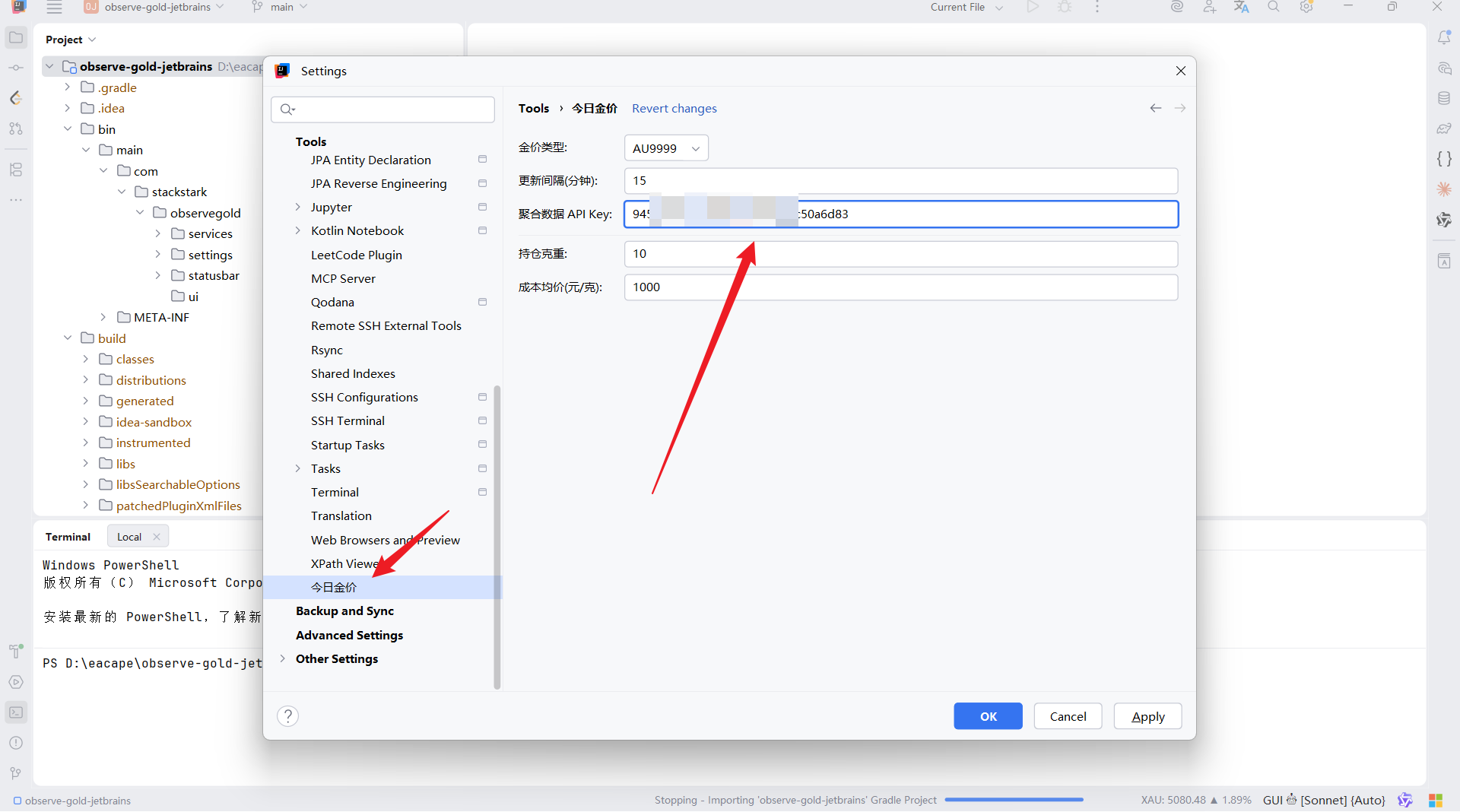Expand the Jupyter settings node
This screenshot has width=1460, height=812.
[x=298, y=208]
